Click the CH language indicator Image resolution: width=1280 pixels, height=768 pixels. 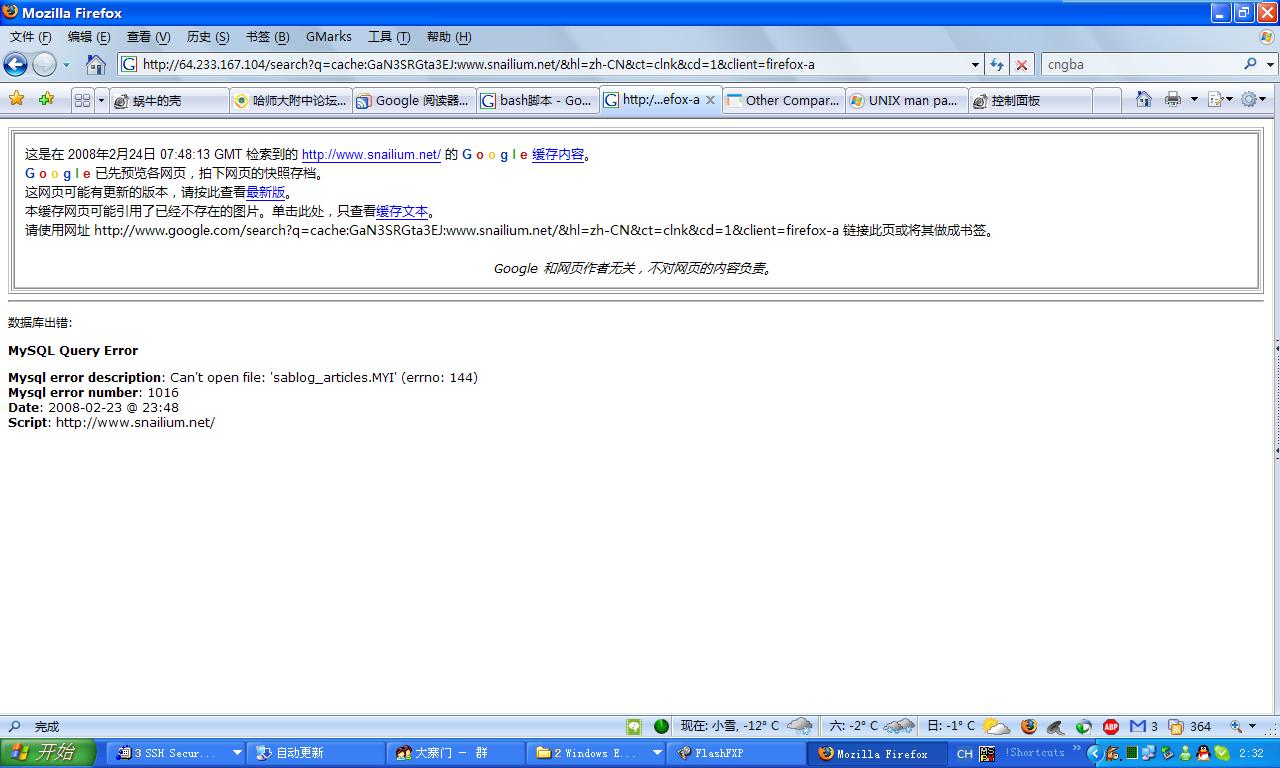[964, 754]
